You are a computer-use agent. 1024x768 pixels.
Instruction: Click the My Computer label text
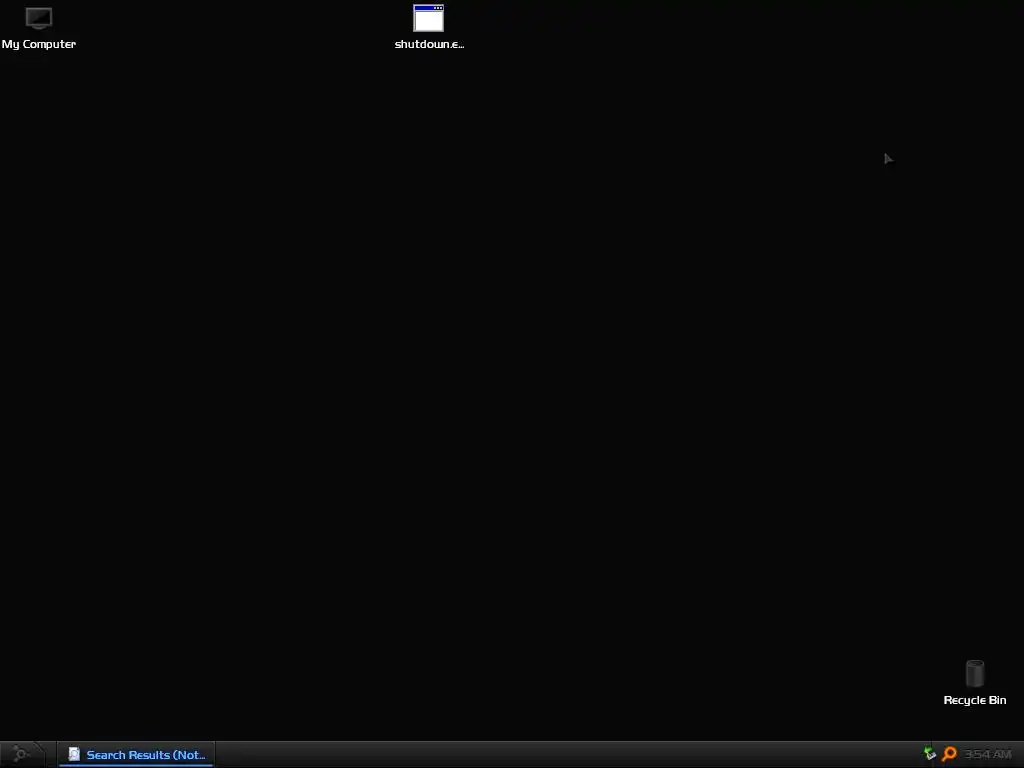coord(39,44)
